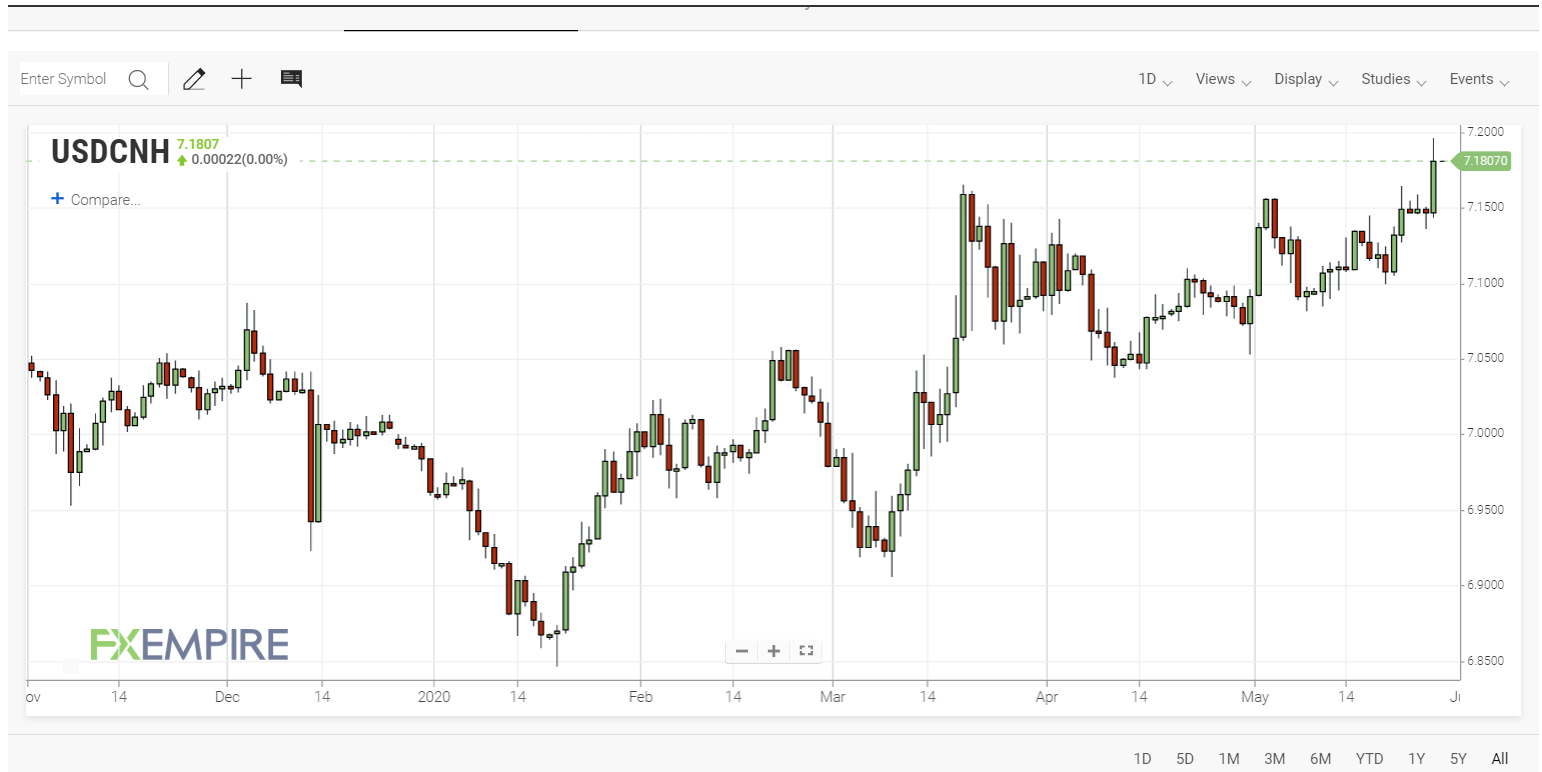
Task: Open the 1D interval dropdown
Action: [1155, 79]
